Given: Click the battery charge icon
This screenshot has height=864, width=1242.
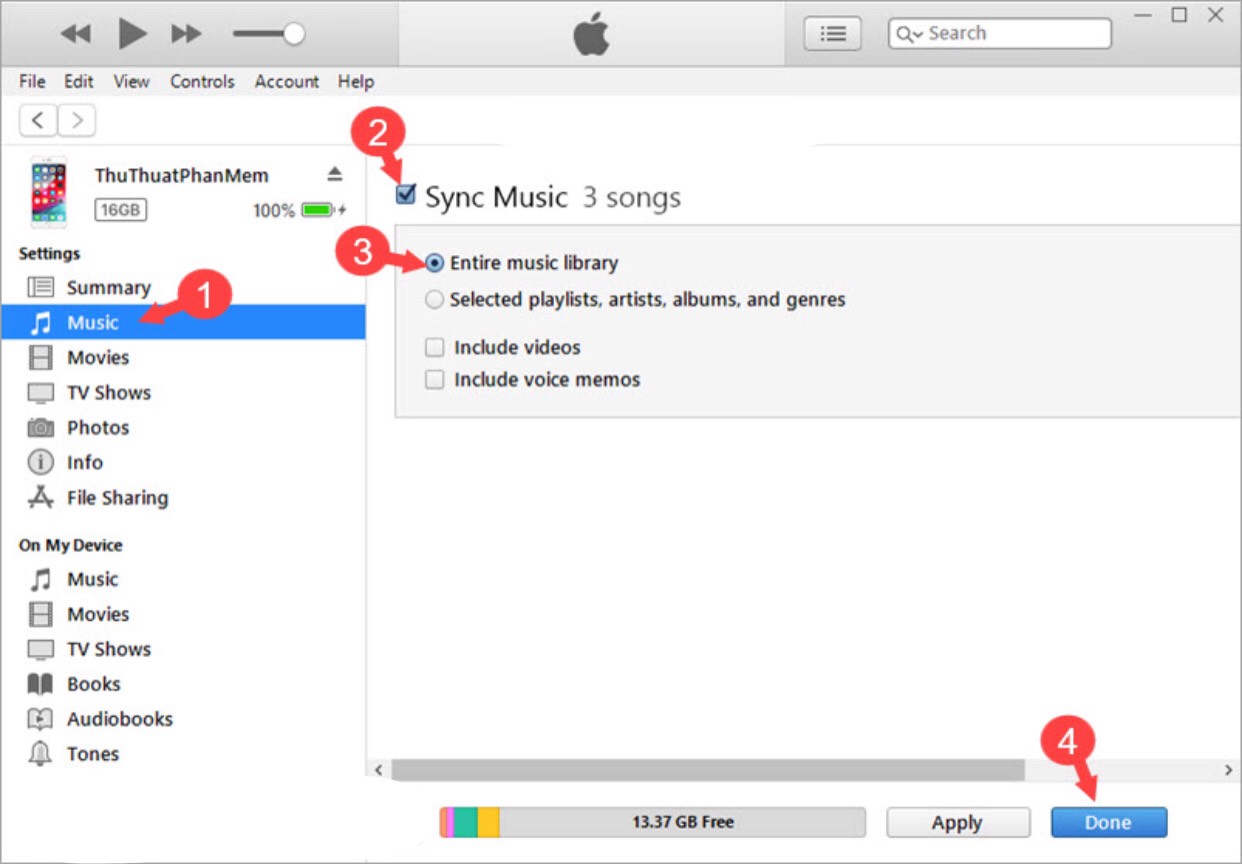Looking at the screenshot, I should (x=322, y=210).
